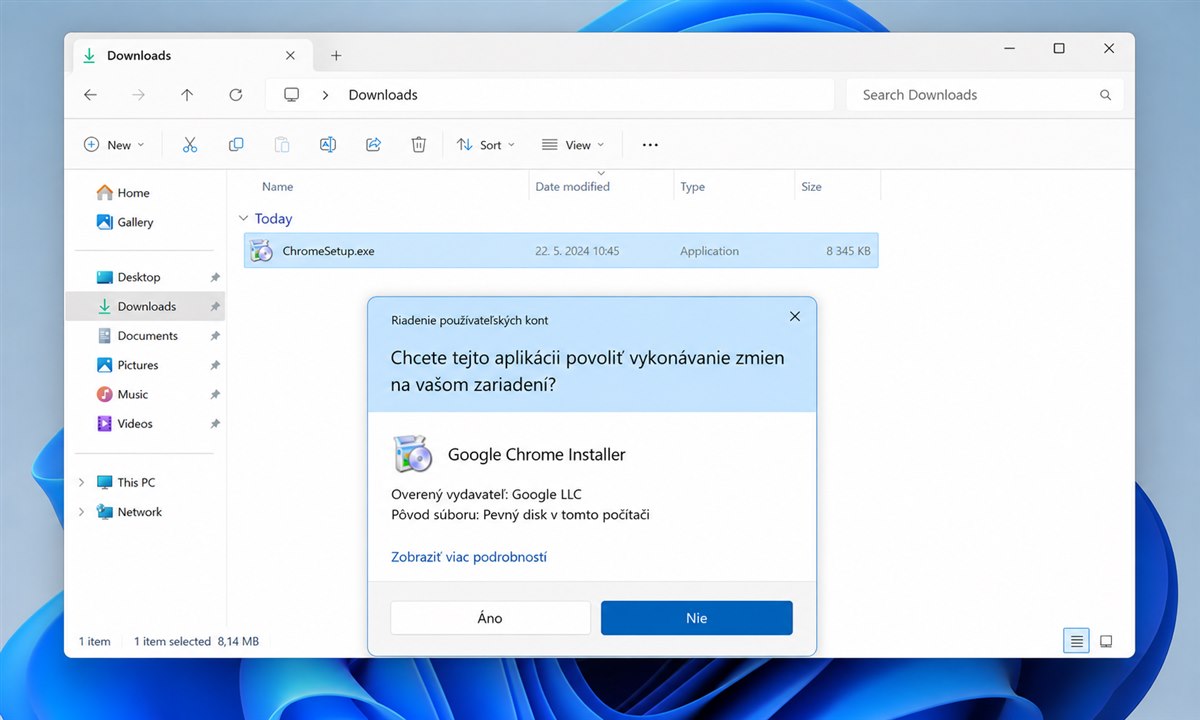Click the Share icon in toolbar
Image resolution: width=1200 pixels, height=720 pixels.
pos(373,145)
